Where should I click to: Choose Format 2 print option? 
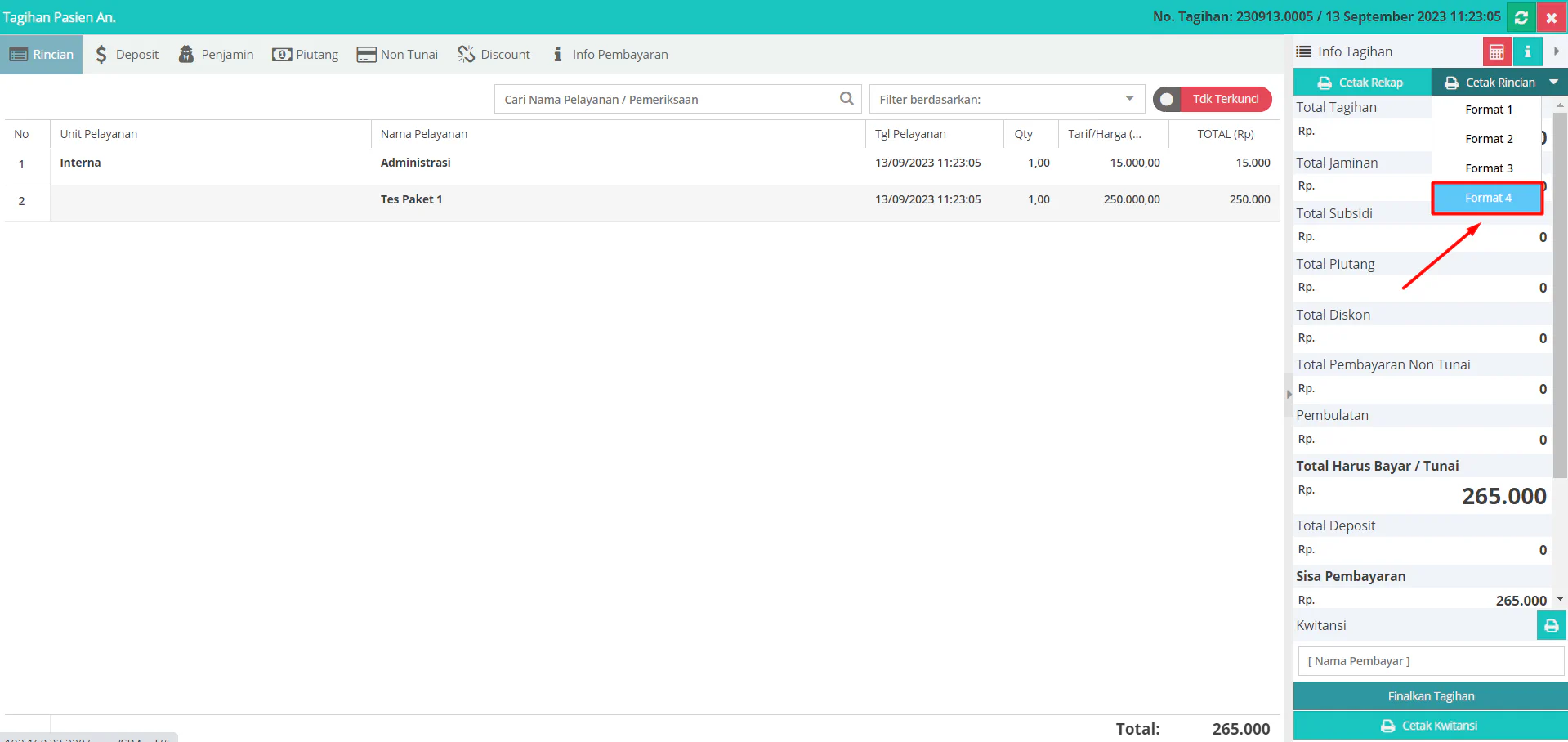click(1488, 139)
